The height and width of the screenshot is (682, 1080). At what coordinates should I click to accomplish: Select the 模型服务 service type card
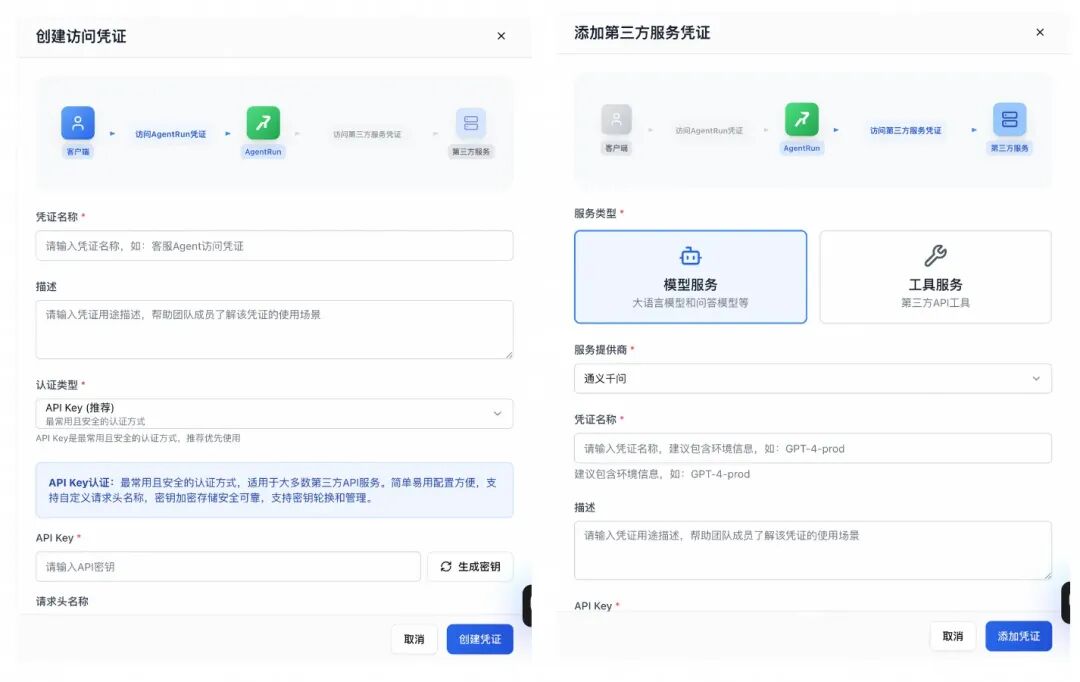point(690,277)
